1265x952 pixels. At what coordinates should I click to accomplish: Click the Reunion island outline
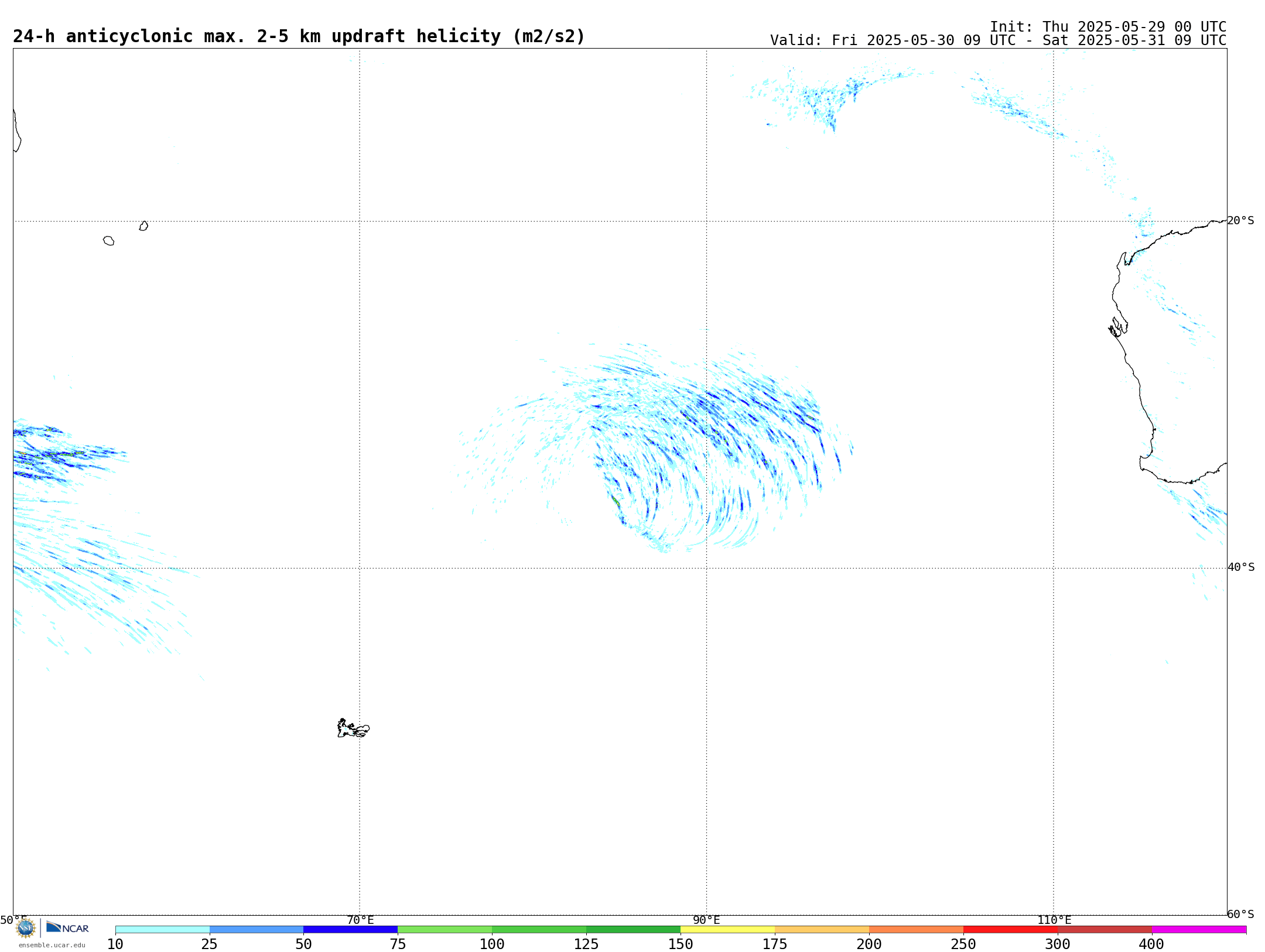[108, 241]
